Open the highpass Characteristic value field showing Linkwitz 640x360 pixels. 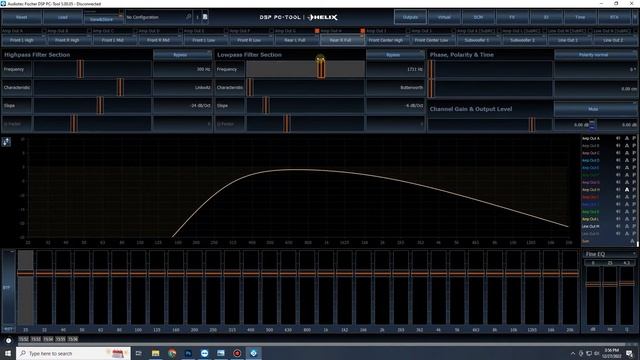click(x=182, y=88)
